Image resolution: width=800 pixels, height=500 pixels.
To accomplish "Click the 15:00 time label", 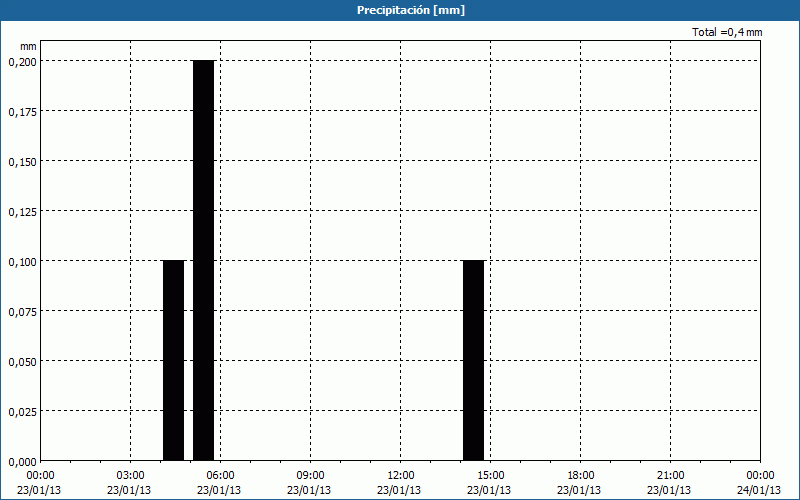I will pos(490,476).
